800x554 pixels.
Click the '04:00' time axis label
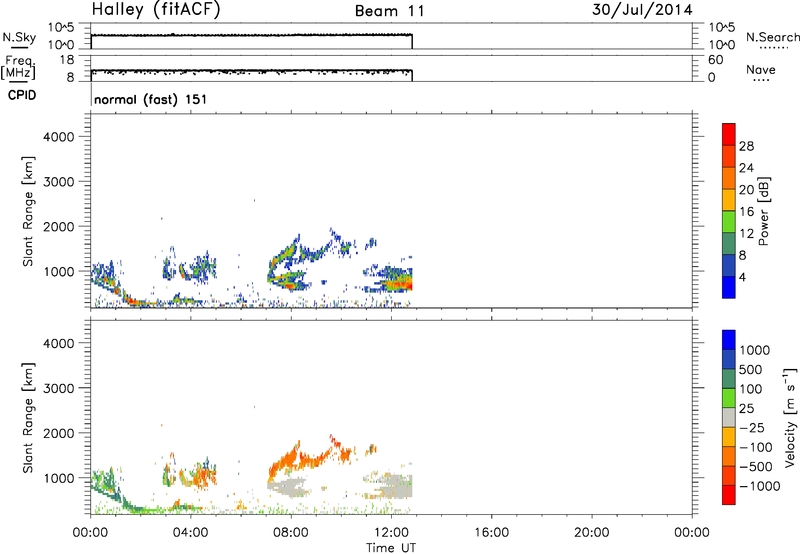point(190,533)
